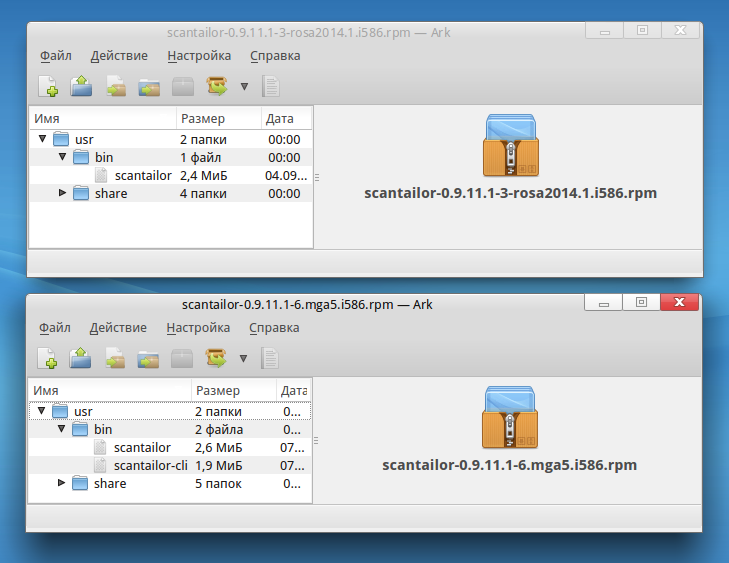Sort by Размер column in mga5 window
Image resolution: width=729 pixels, height=563 pixels.
233,391
